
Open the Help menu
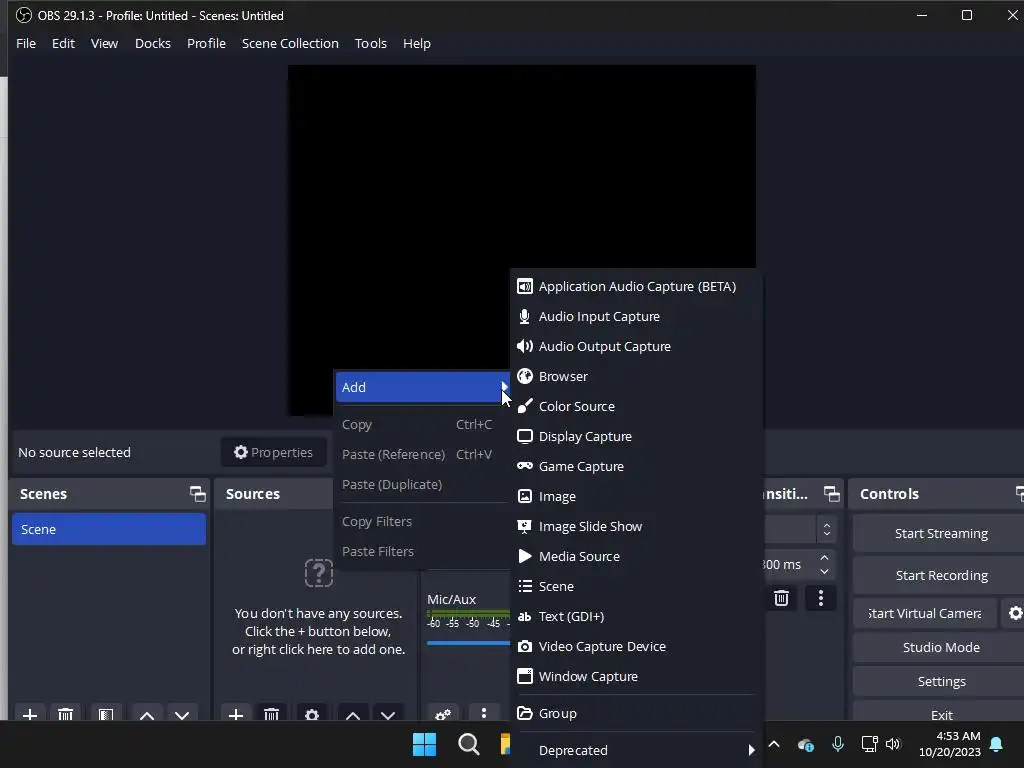click(x=417, y=44)
